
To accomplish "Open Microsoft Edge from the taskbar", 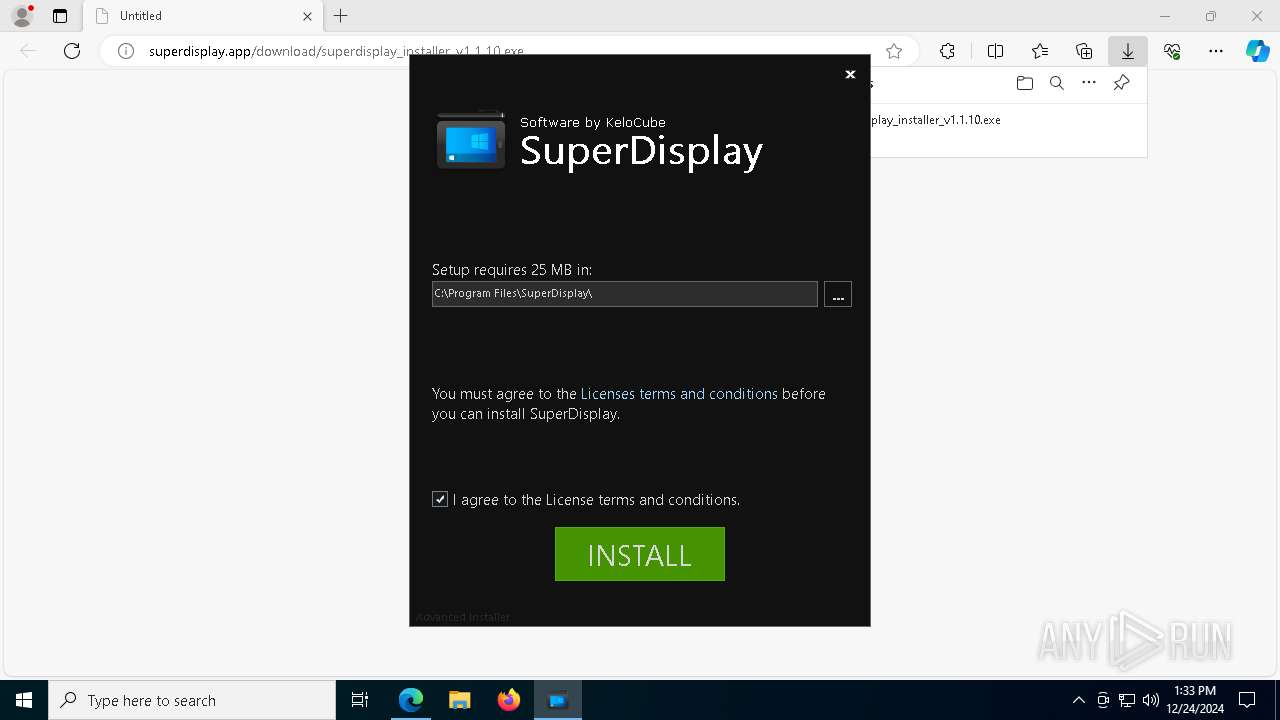I will tap(411, 700).
